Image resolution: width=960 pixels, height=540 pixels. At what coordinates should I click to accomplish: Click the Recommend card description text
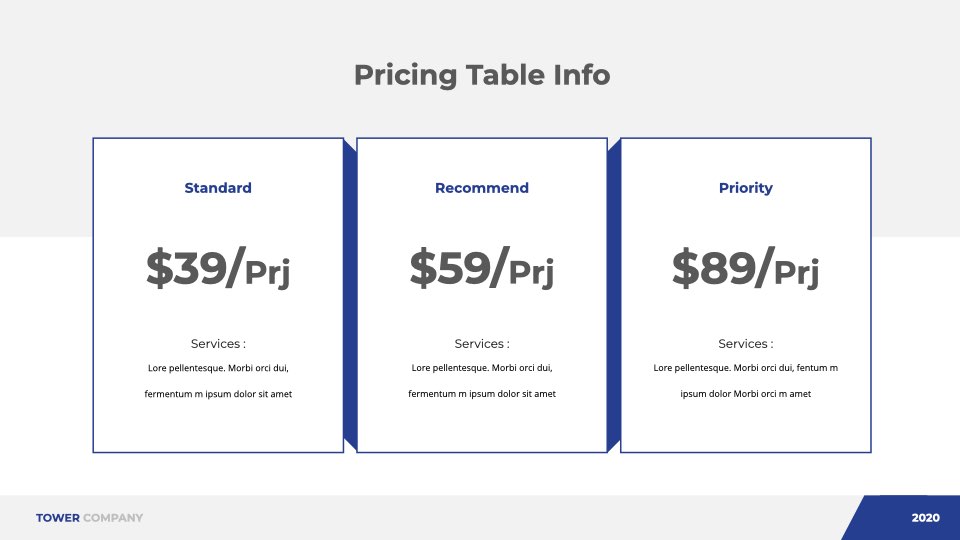tap(482, 381)
